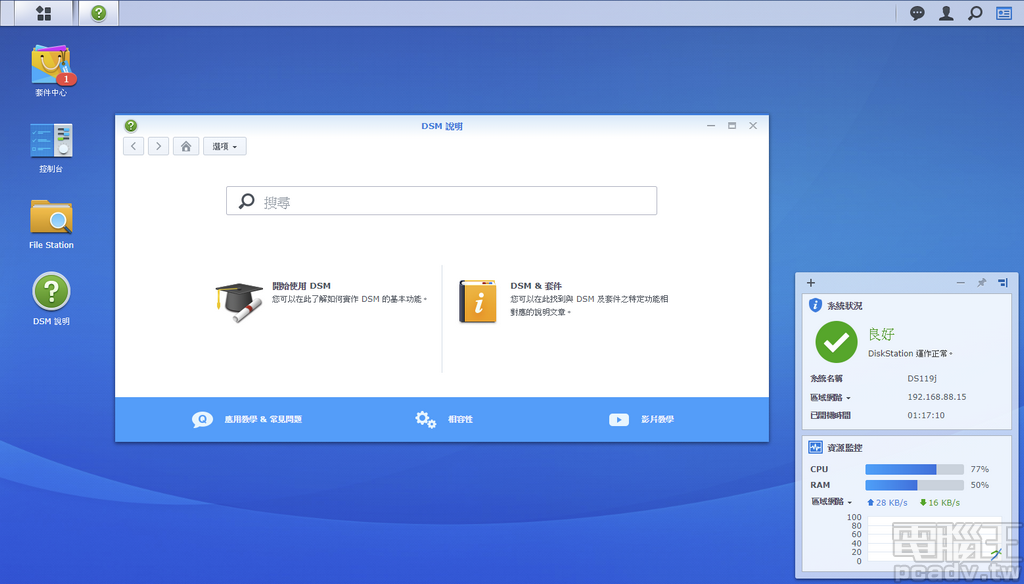Screen dimensions: 1024x584
Task: Switch to DSM Help taskbar tab
Action: 98,13
